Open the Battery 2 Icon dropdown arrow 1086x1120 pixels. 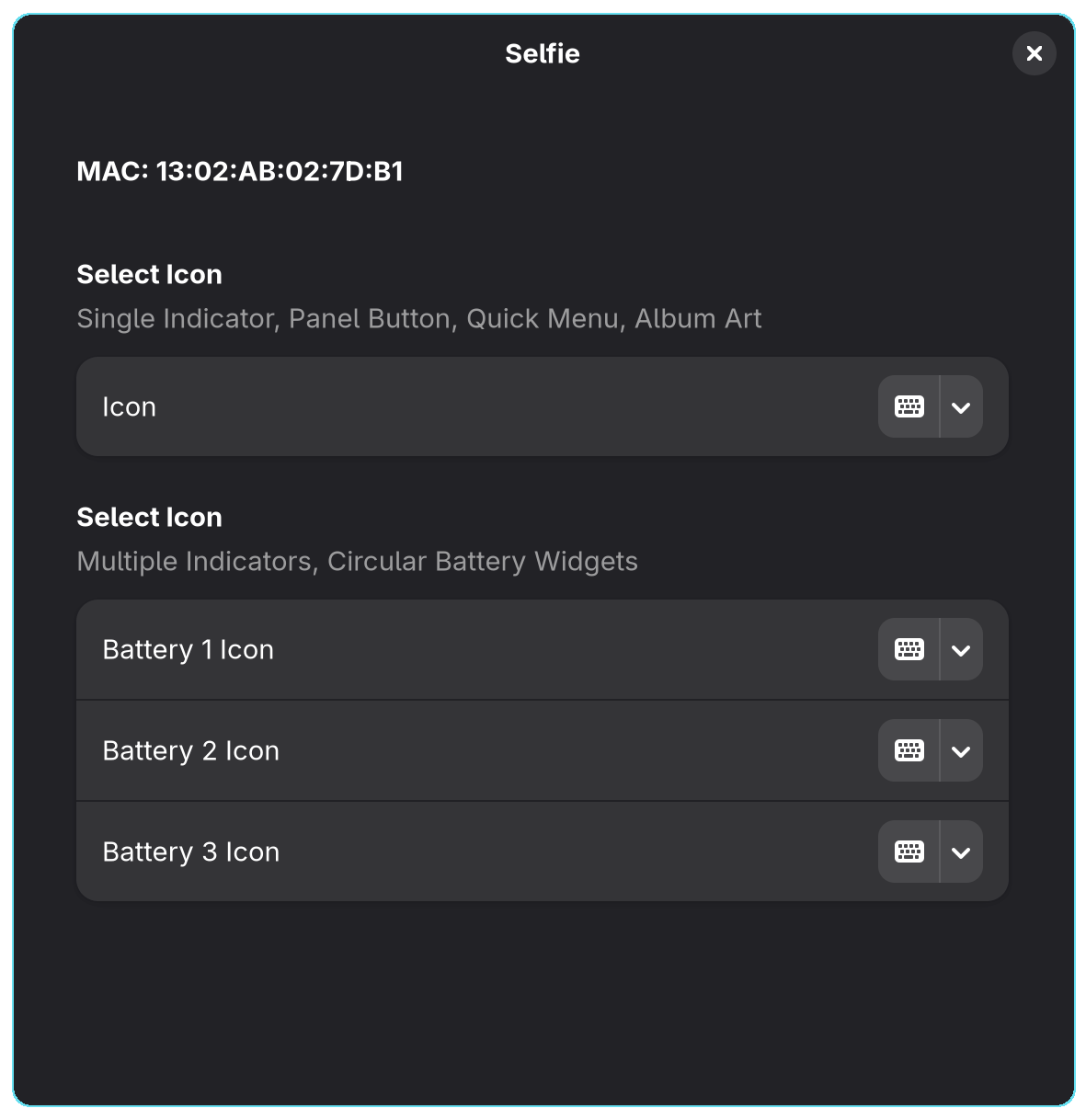[962, 750]
